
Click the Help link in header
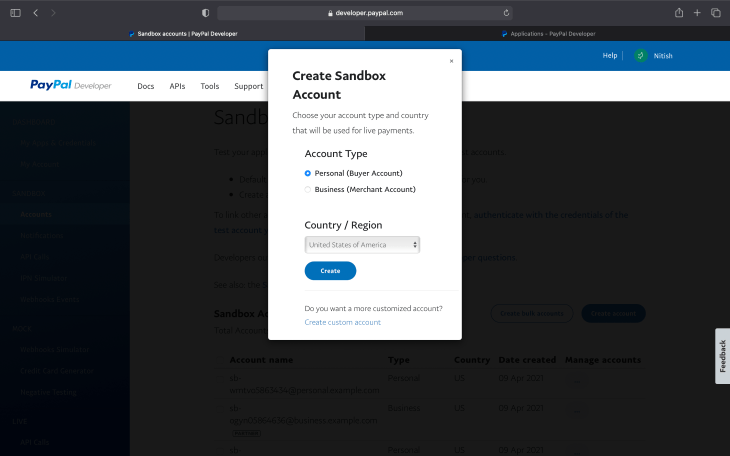(x=609, y=55)
